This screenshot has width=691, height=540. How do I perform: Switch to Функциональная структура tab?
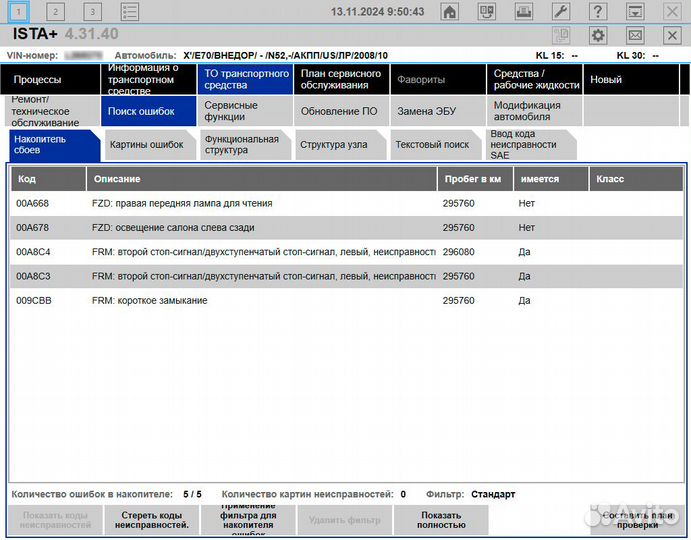(245, 145)
